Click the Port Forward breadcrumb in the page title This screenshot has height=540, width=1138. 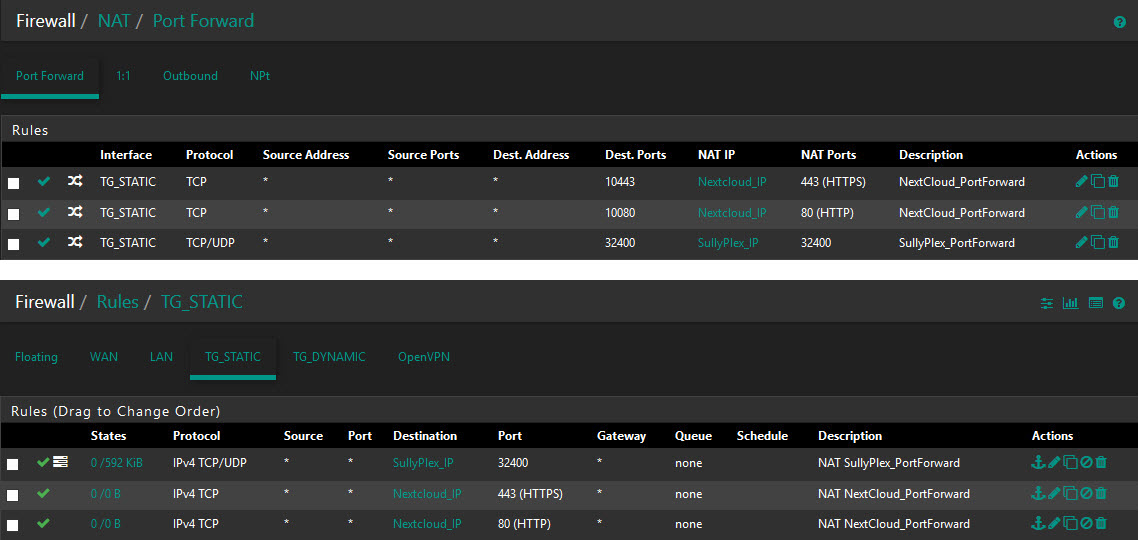pos(203,20)
